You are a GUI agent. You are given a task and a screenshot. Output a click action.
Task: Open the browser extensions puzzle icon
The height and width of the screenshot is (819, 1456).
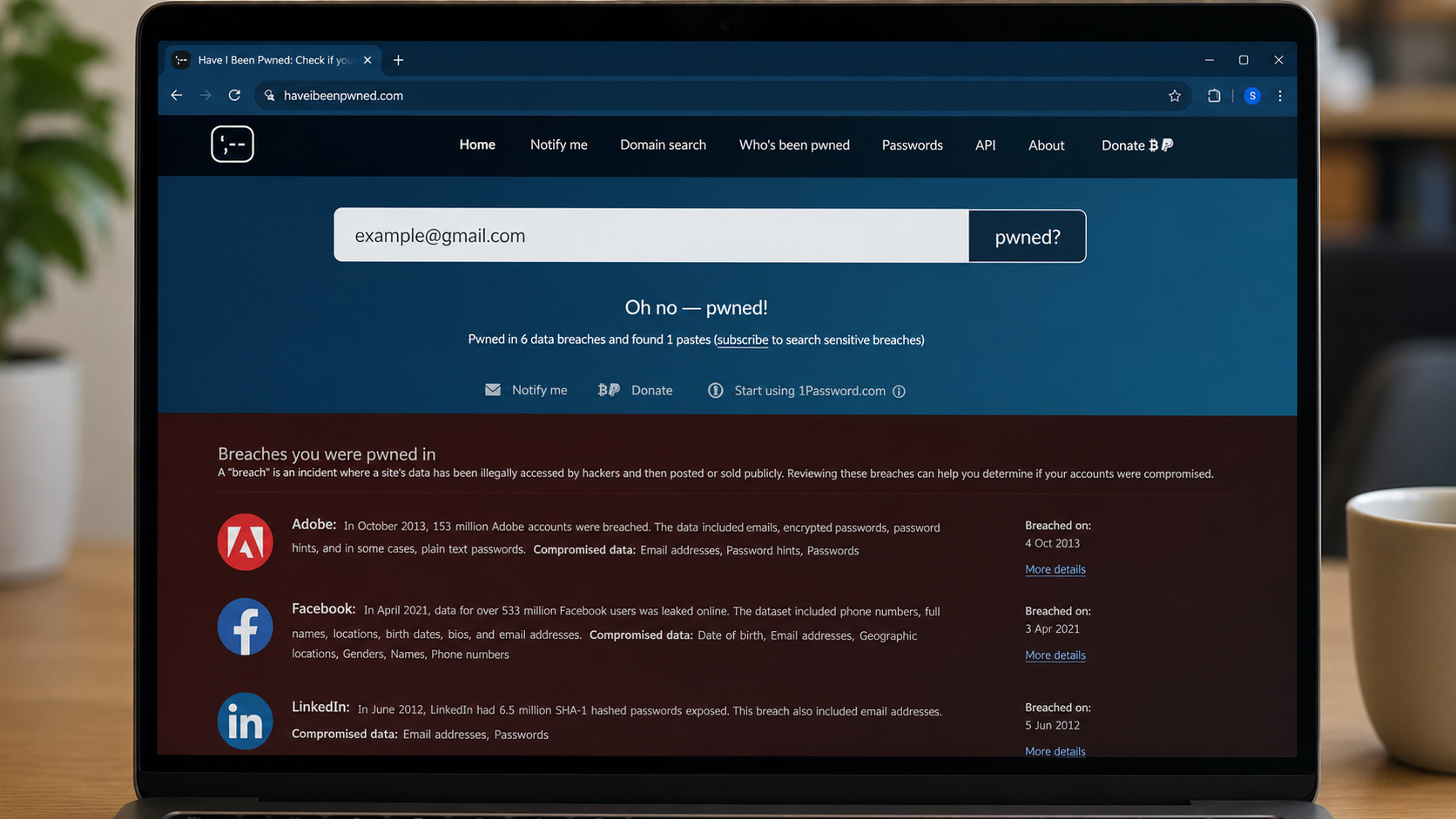pyautogui.click(x=1214, y=96)
